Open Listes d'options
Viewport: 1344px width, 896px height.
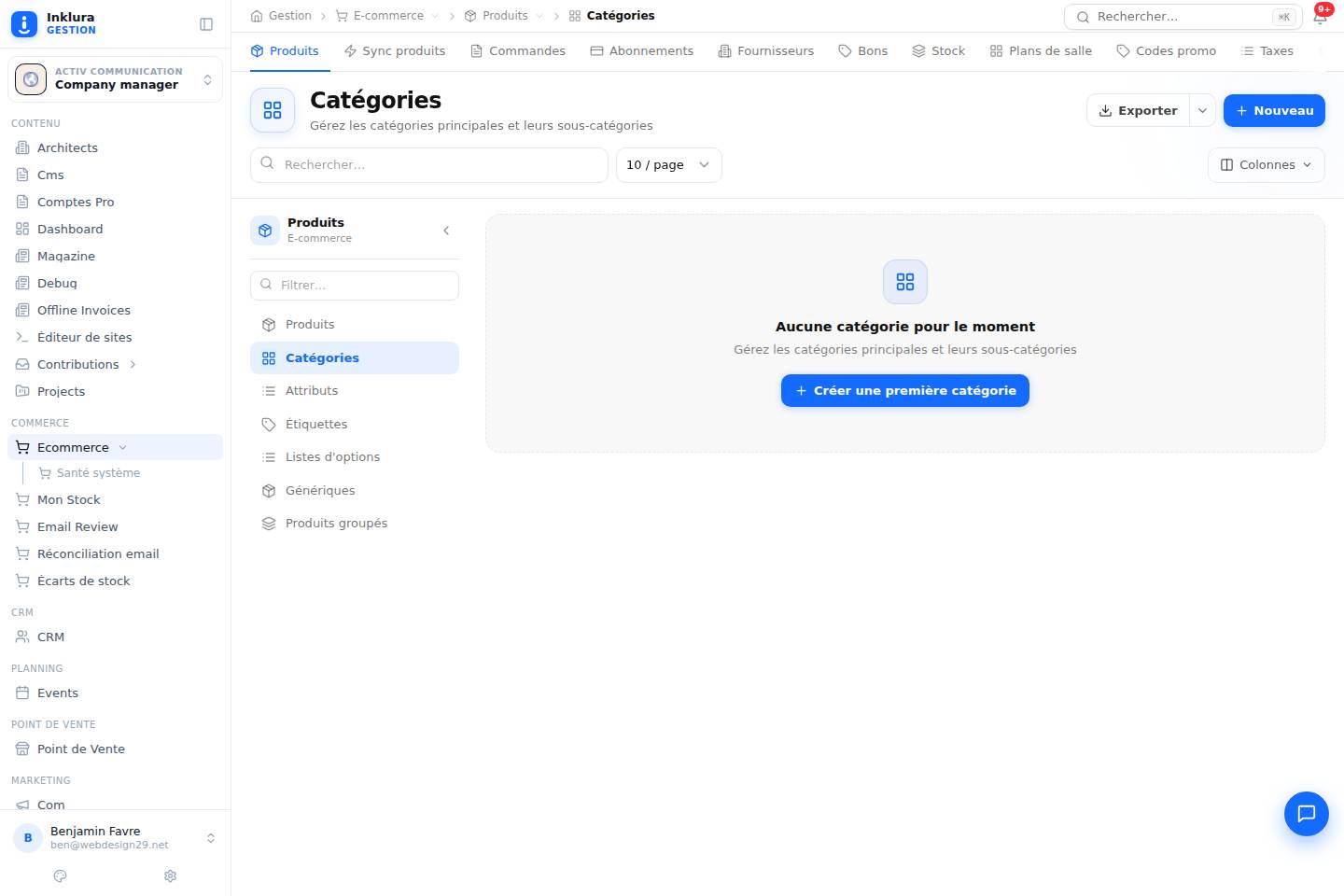[355, 457]
